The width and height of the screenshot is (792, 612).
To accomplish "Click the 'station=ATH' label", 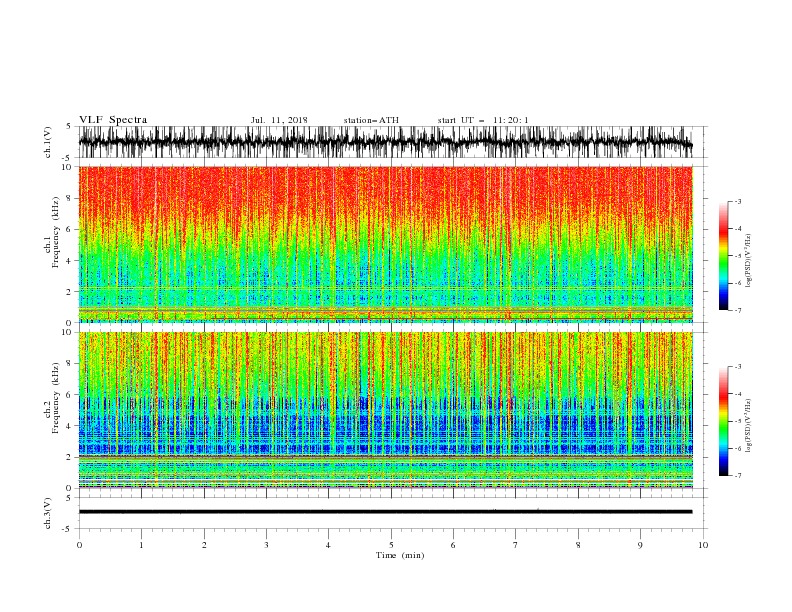I will tap(371, 120).
